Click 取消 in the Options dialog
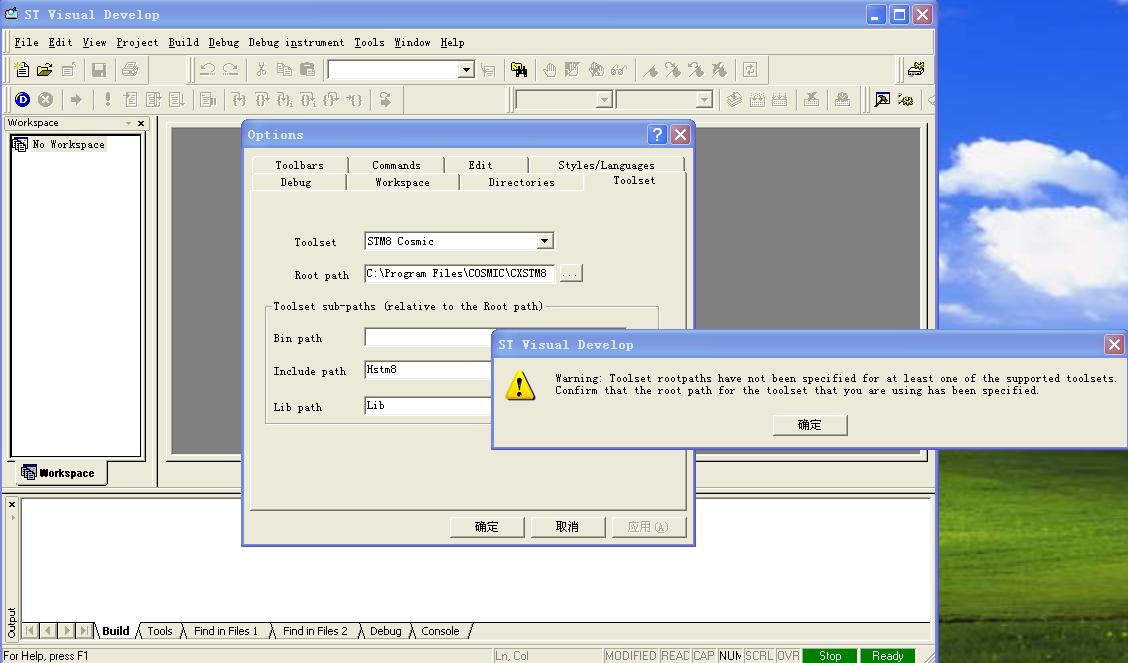Viewport: 1128px width, 663px height. [x=568, y=526]
